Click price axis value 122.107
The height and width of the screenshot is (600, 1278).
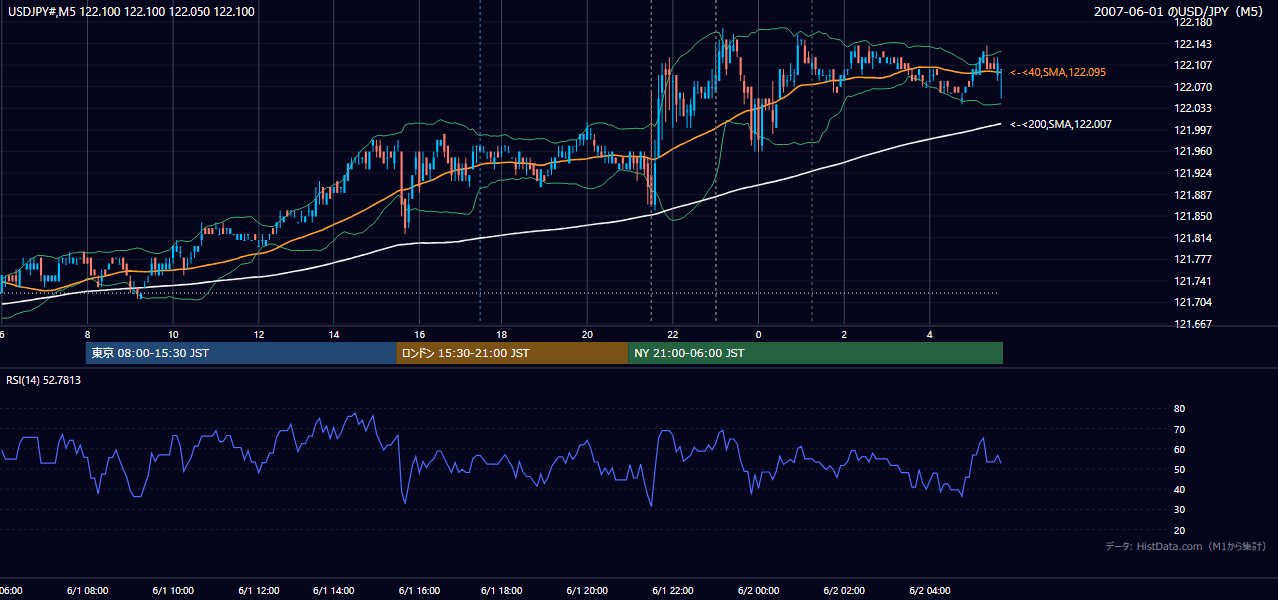click(1193, 65)
